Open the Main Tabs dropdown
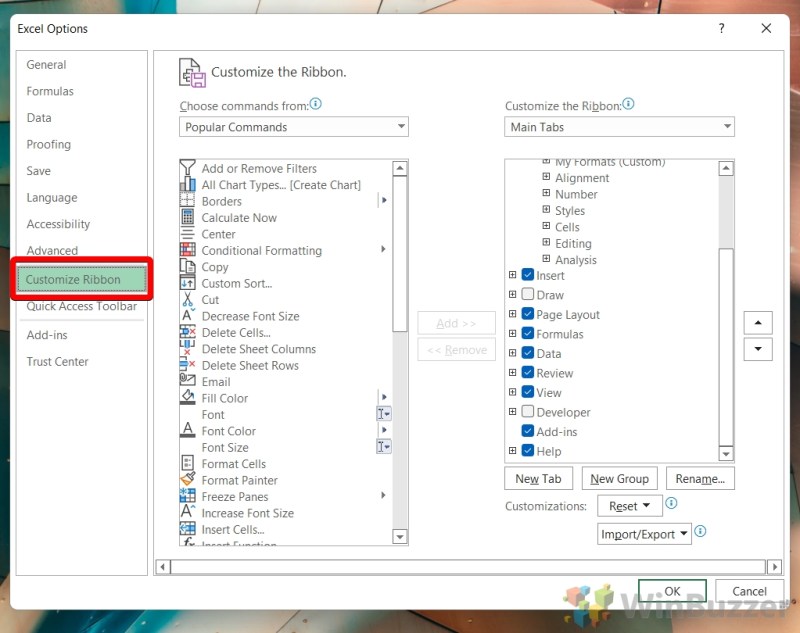Viewport: 800px width, 633px height. pos(619,126)
